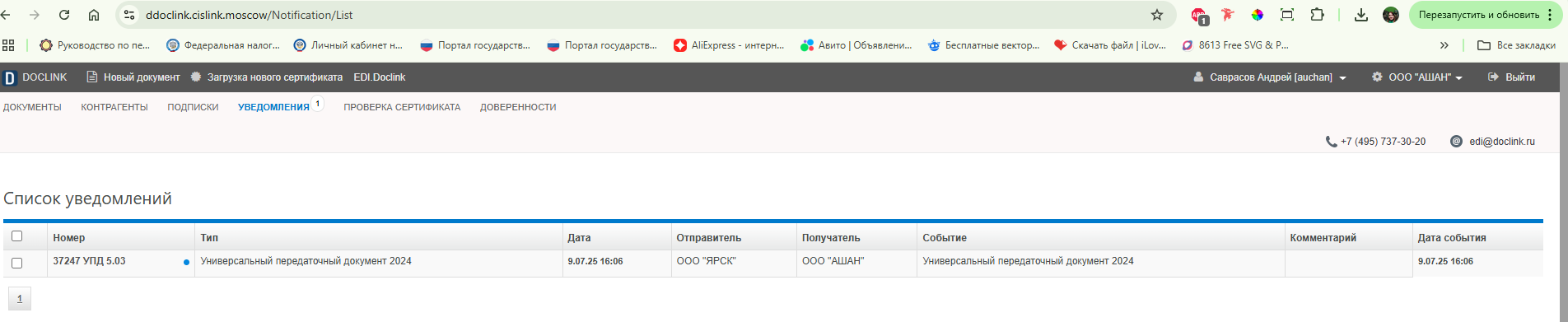Switch to the ПОДПИСКИ tab
Image resolution: width=1568 pixels, height=322 pixels.
193,107
